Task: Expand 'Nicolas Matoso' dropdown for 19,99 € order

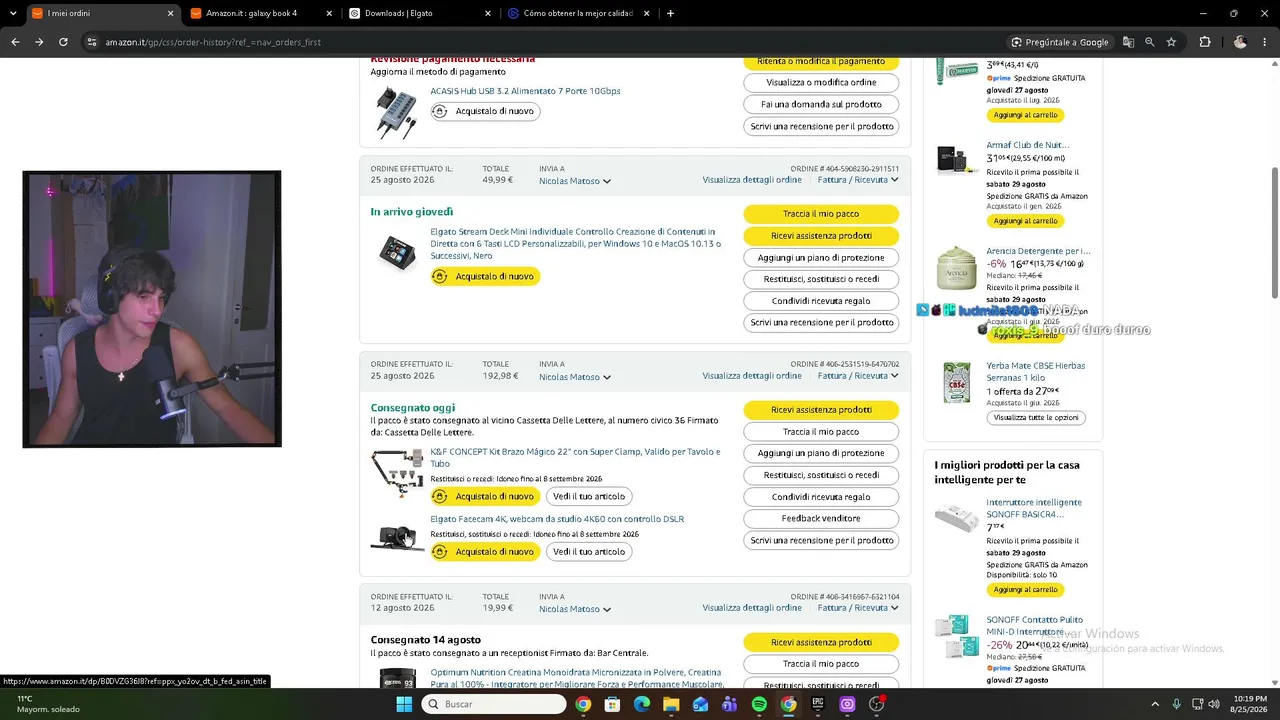Action: click(575, 609)
